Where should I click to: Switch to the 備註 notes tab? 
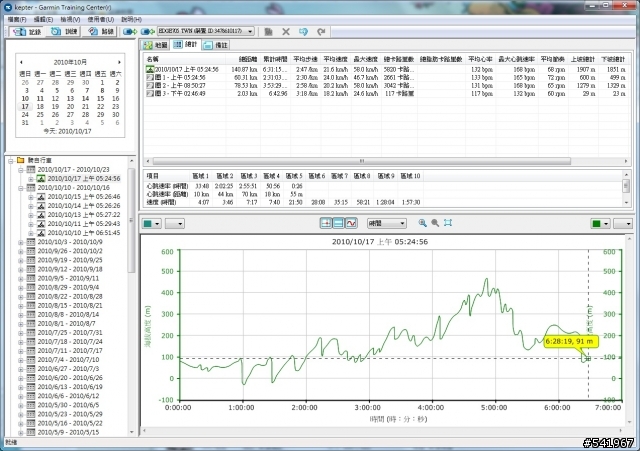pos(215,45)
